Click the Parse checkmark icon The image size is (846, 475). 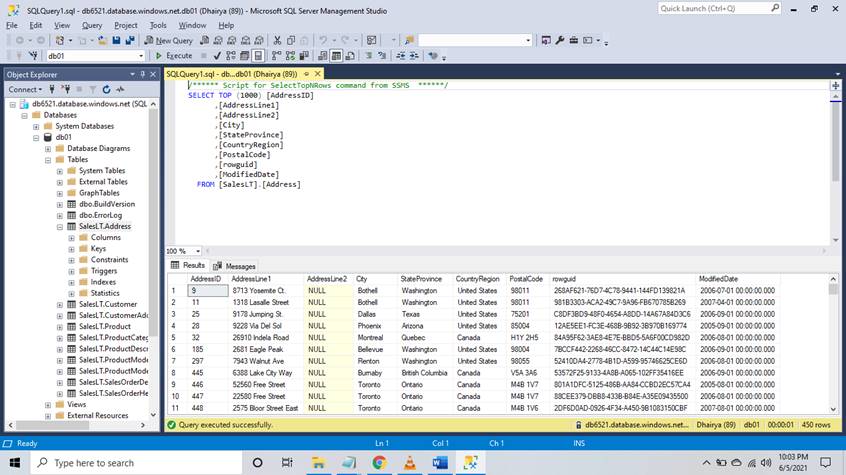[217, 56]
